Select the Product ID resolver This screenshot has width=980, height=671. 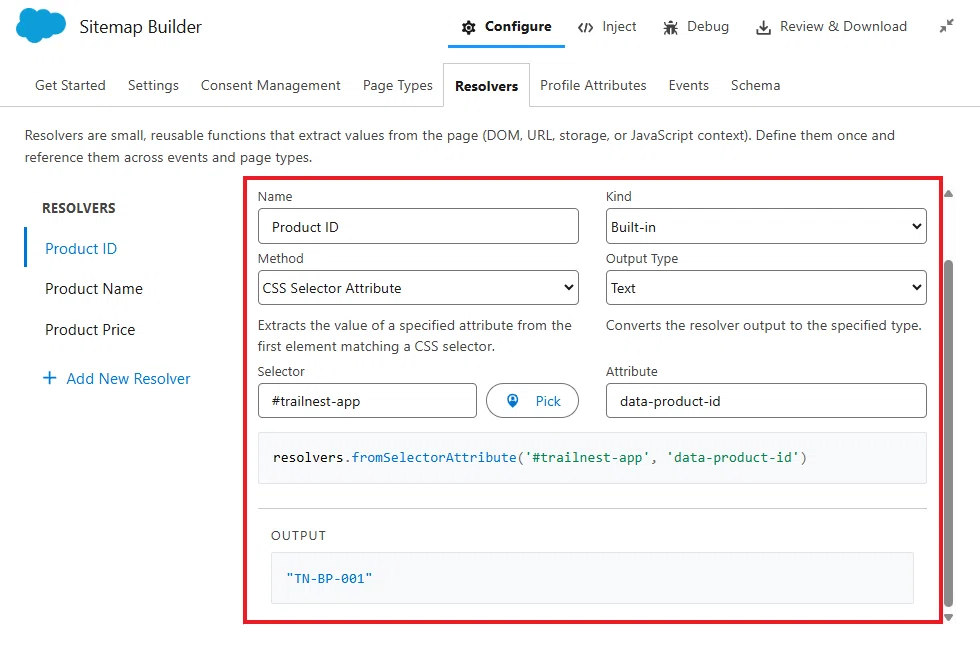coord(81,248)
